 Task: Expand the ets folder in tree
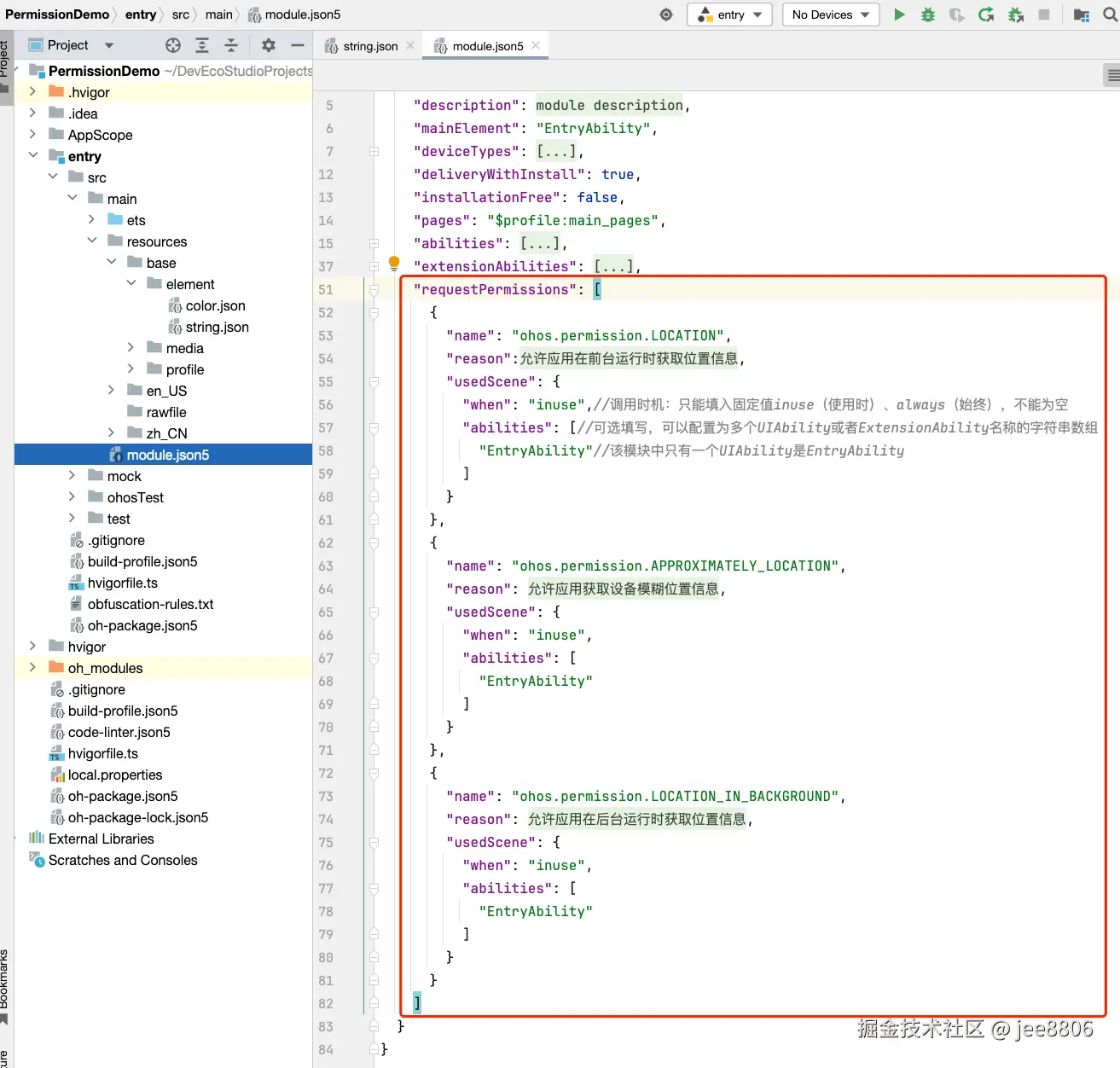[x=91, y=220]
